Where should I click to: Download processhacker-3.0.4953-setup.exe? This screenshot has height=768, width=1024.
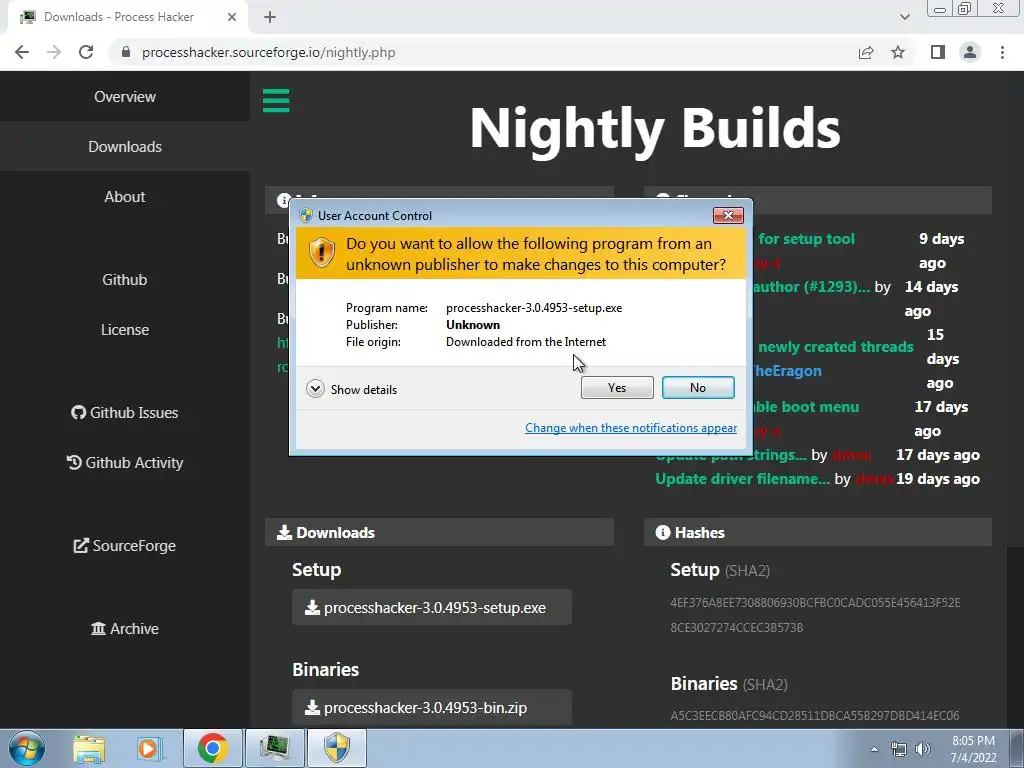432,607
